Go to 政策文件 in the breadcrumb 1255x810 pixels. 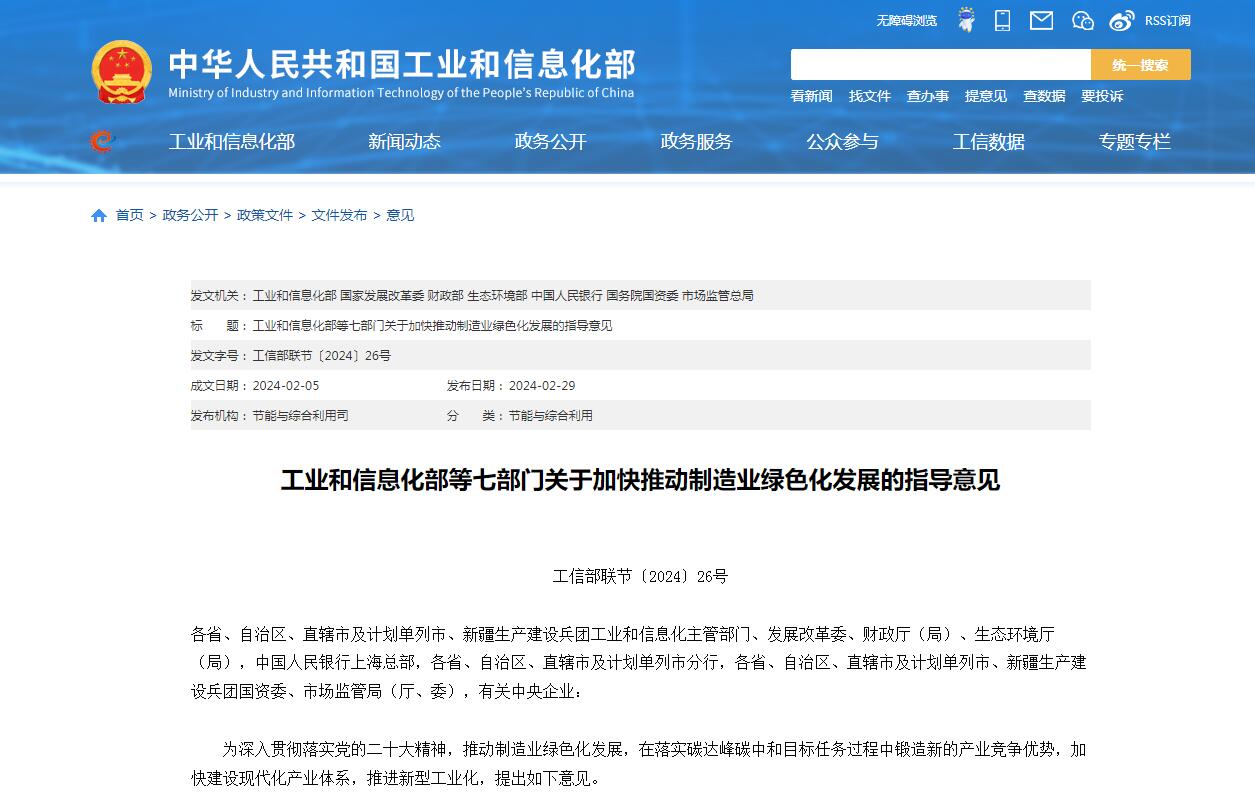coord(265,215)
